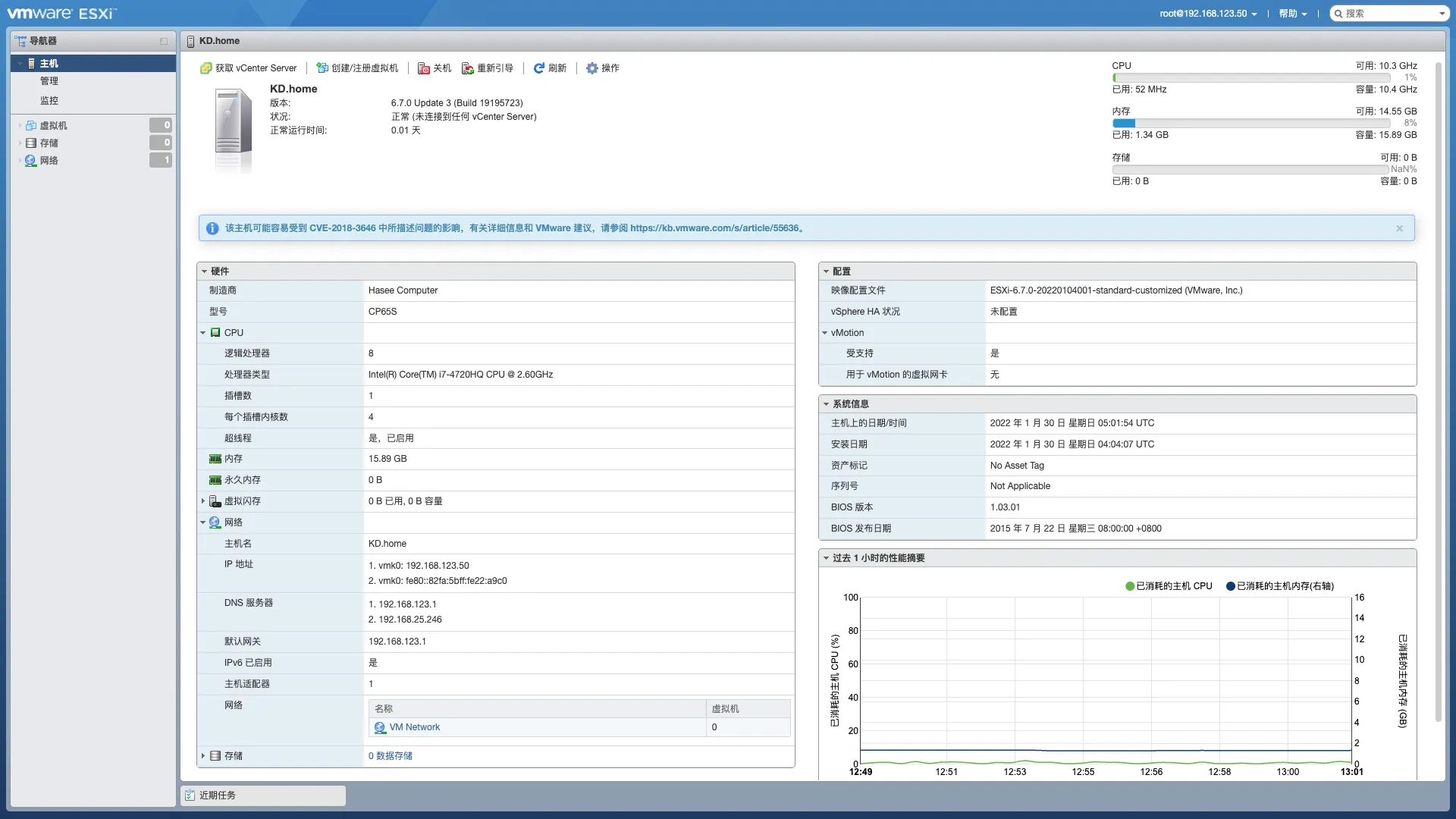Click the KD.home title bar host icon

(190, 41)
